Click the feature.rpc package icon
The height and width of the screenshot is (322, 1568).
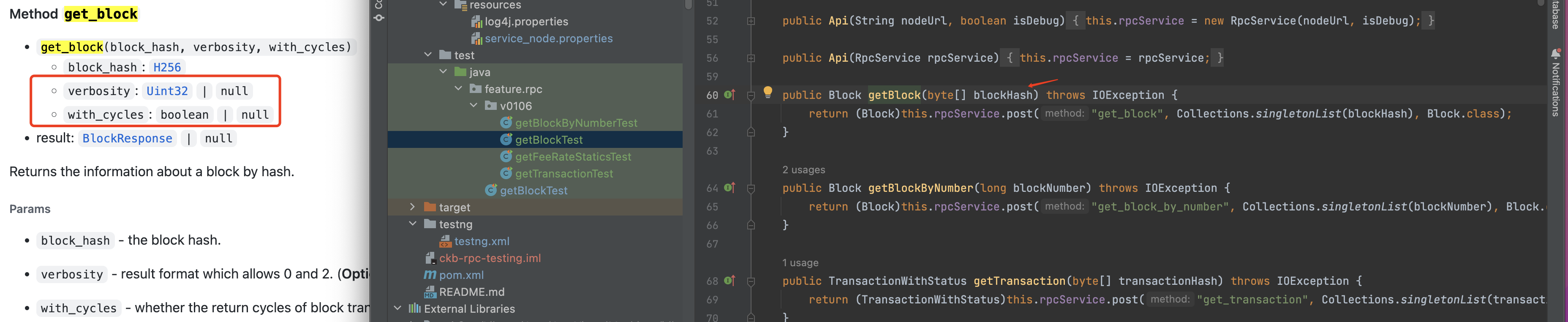[x=475, y=89]
